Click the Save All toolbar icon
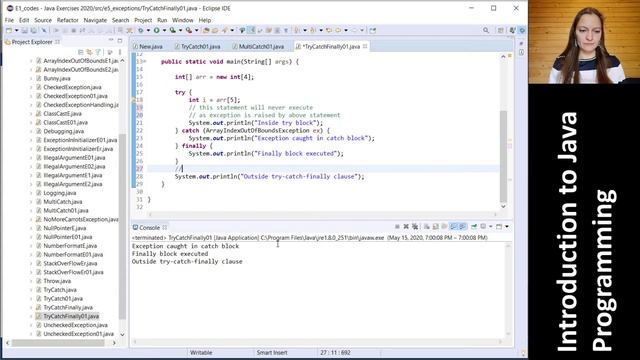 click(33, 30)
